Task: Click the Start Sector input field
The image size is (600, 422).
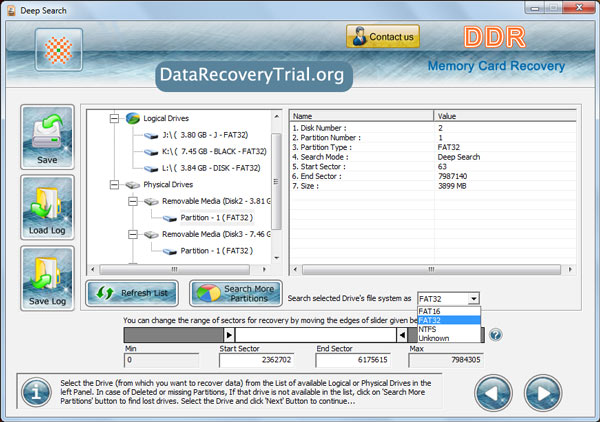Action: [256, 360]
